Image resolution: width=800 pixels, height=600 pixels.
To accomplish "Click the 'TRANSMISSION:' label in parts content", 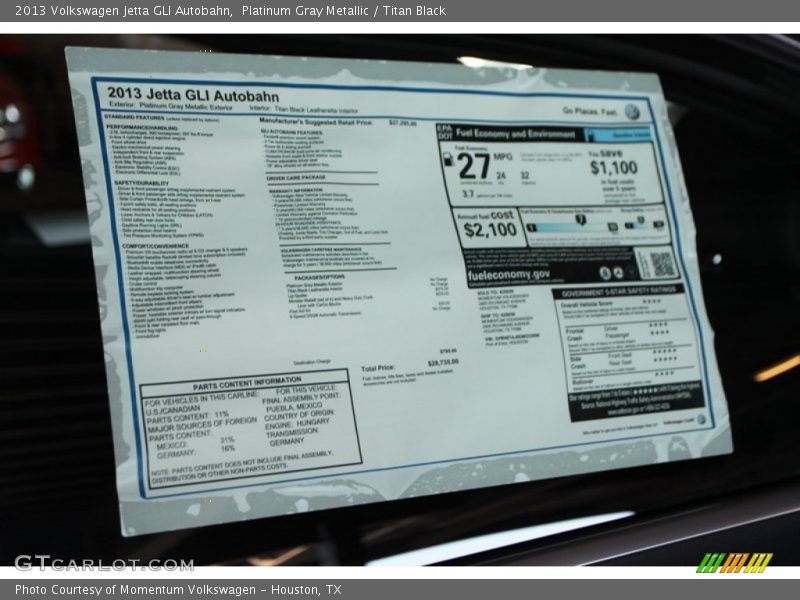I will 292,433.
